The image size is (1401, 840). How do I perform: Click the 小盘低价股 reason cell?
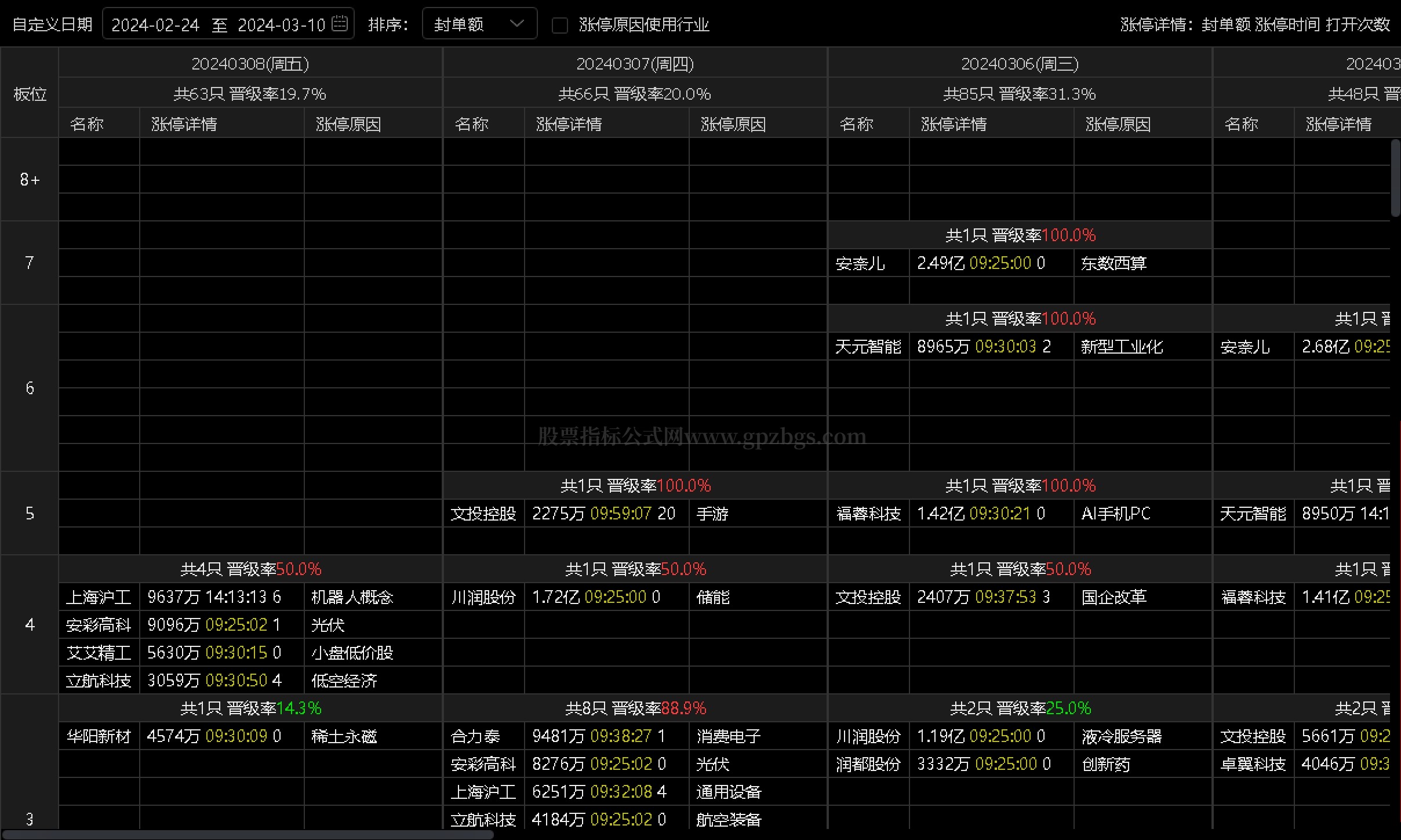coord(373,653)
